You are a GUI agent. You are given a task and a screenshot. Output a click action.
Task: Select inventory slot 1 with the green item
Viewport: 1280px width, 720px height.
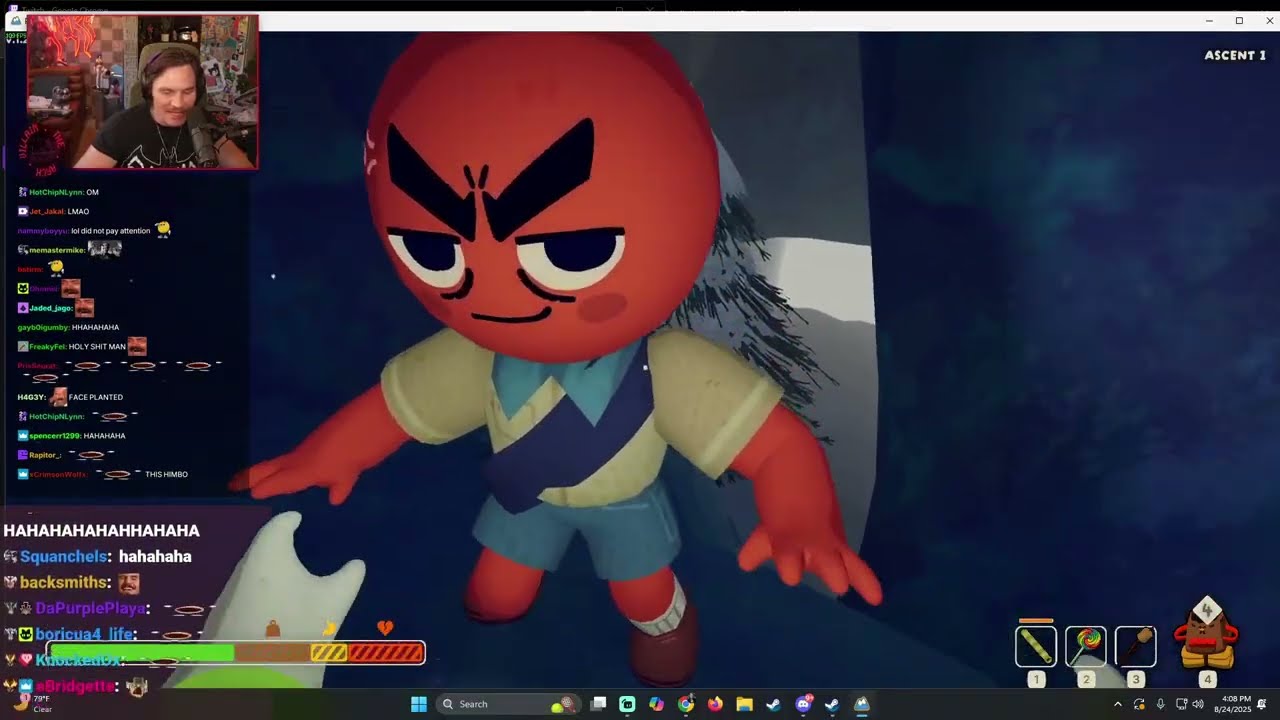[x=1036, y=647]
